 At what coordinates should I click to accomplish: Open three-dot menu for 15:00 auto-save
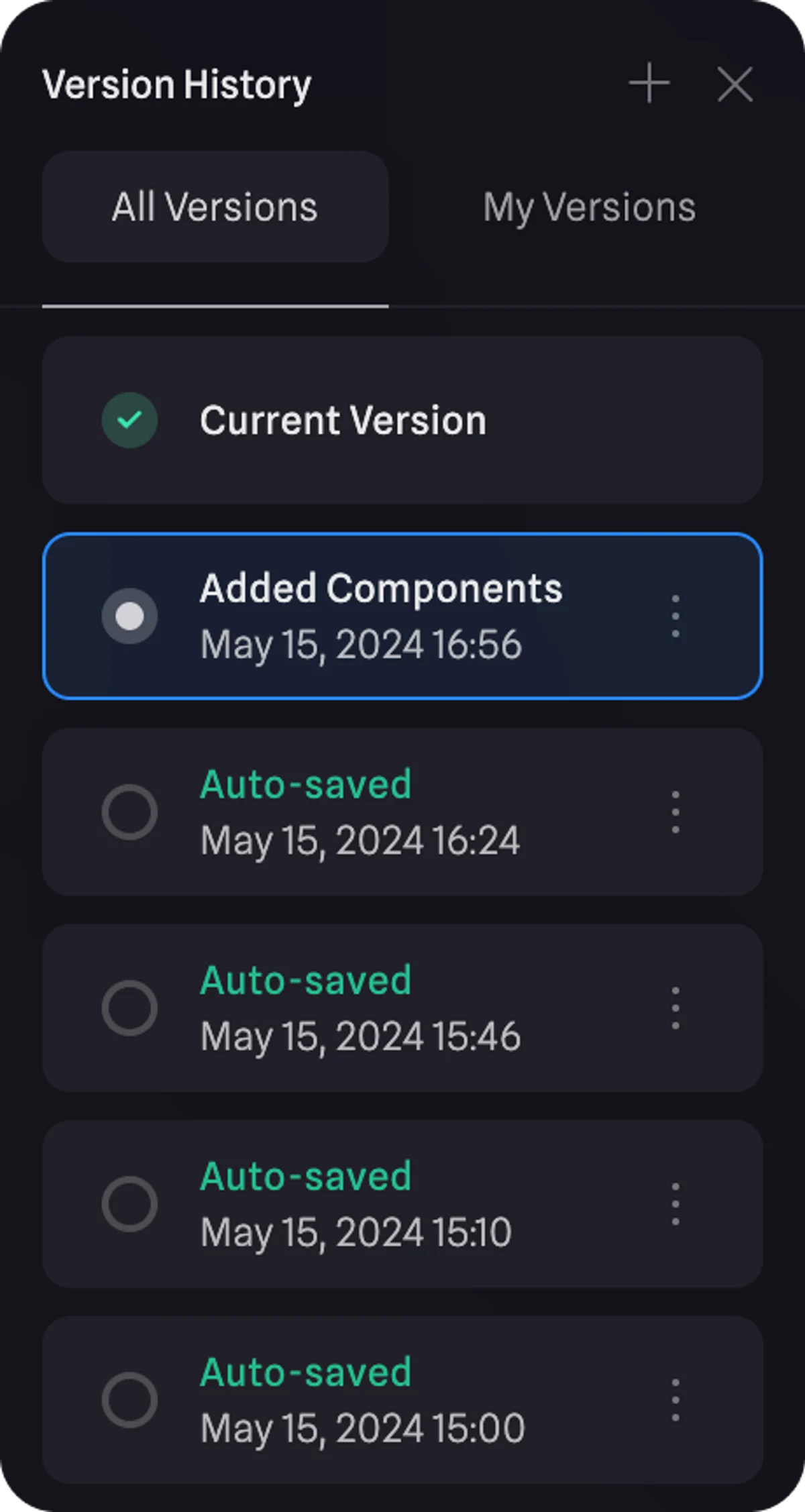tap(675, 1399)
